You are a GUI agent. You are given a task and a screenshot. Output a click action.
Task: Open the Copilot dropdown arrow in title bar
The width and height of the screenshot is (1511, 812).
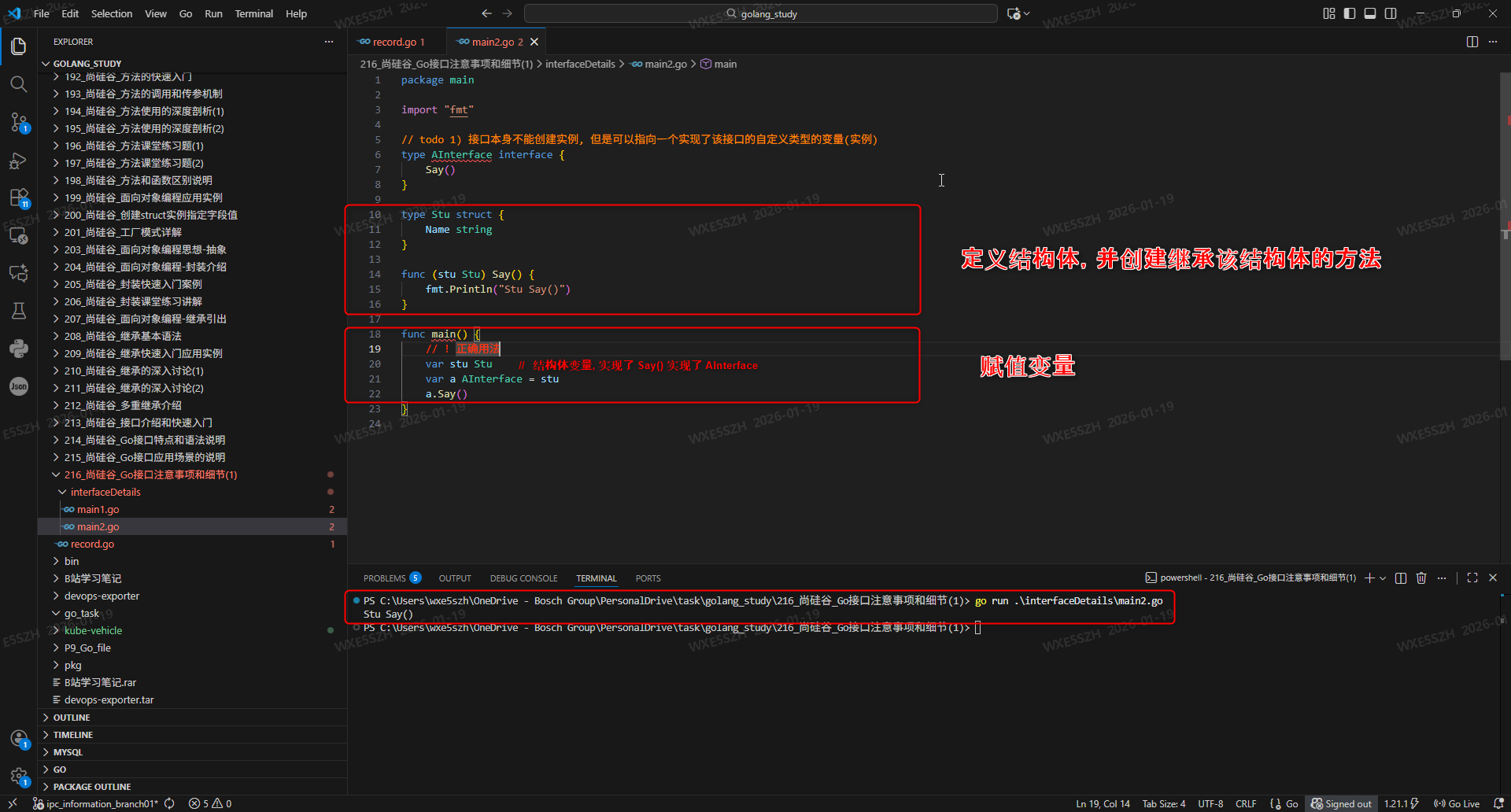click(x=1026, y=13)
